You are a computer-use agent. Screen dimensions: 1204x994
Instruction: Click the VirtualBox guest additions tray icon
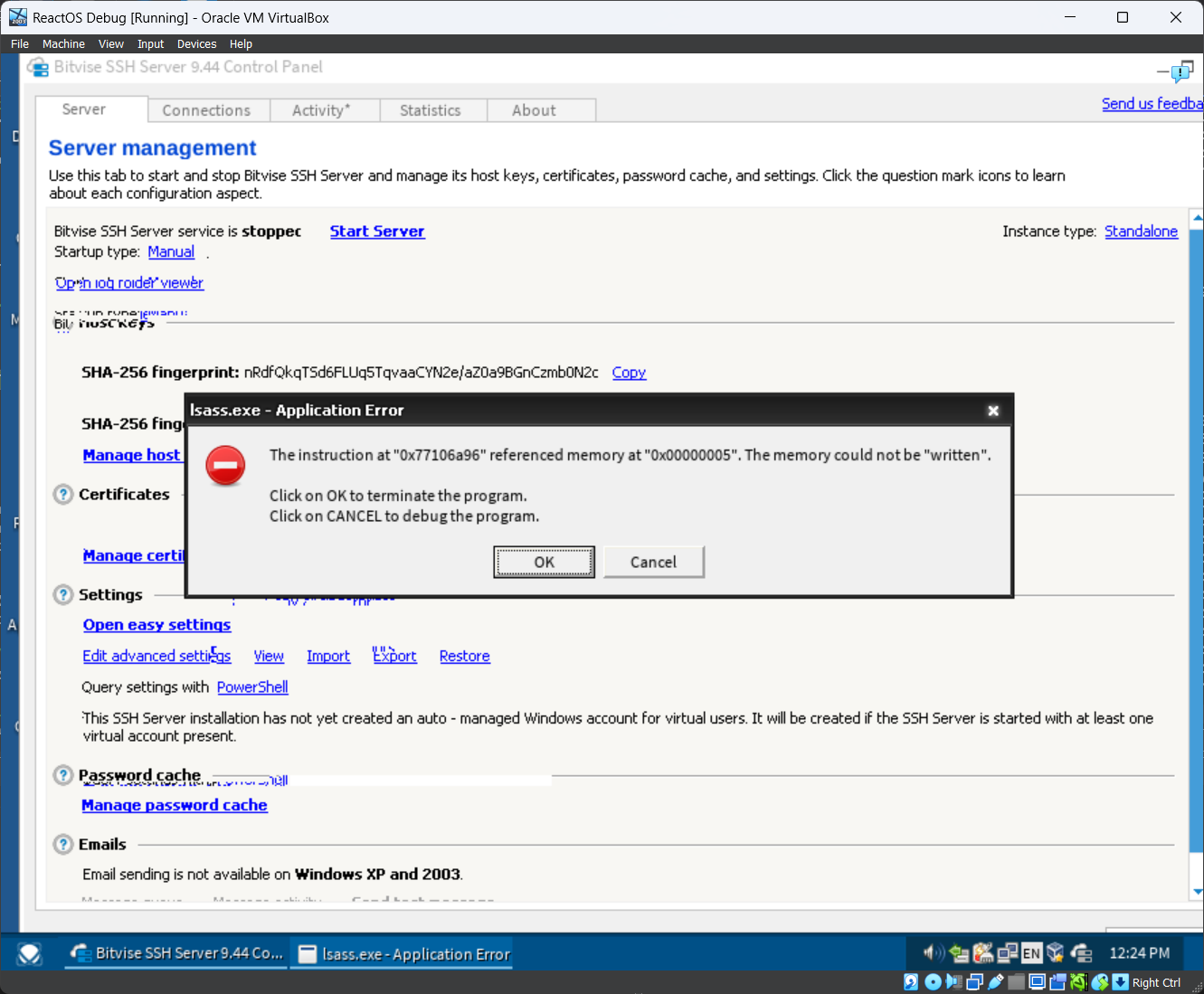pyautogui.click(x=1055, y=952)
